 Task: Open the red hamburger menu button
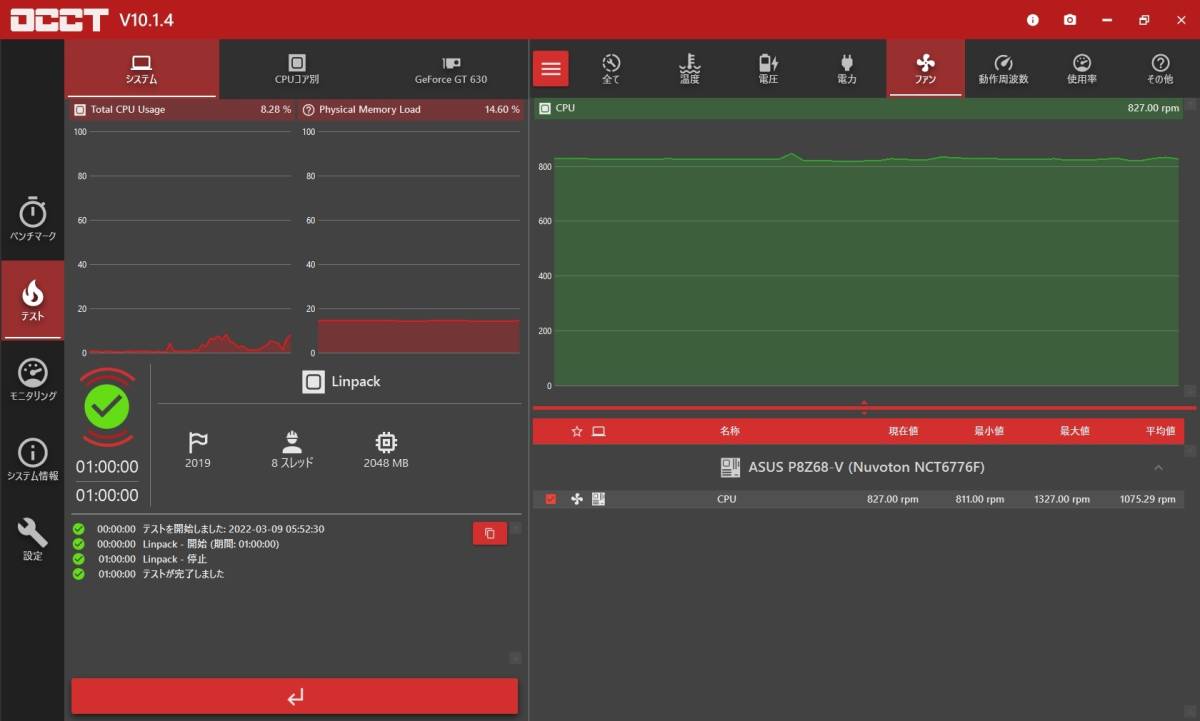pos(551,69)
